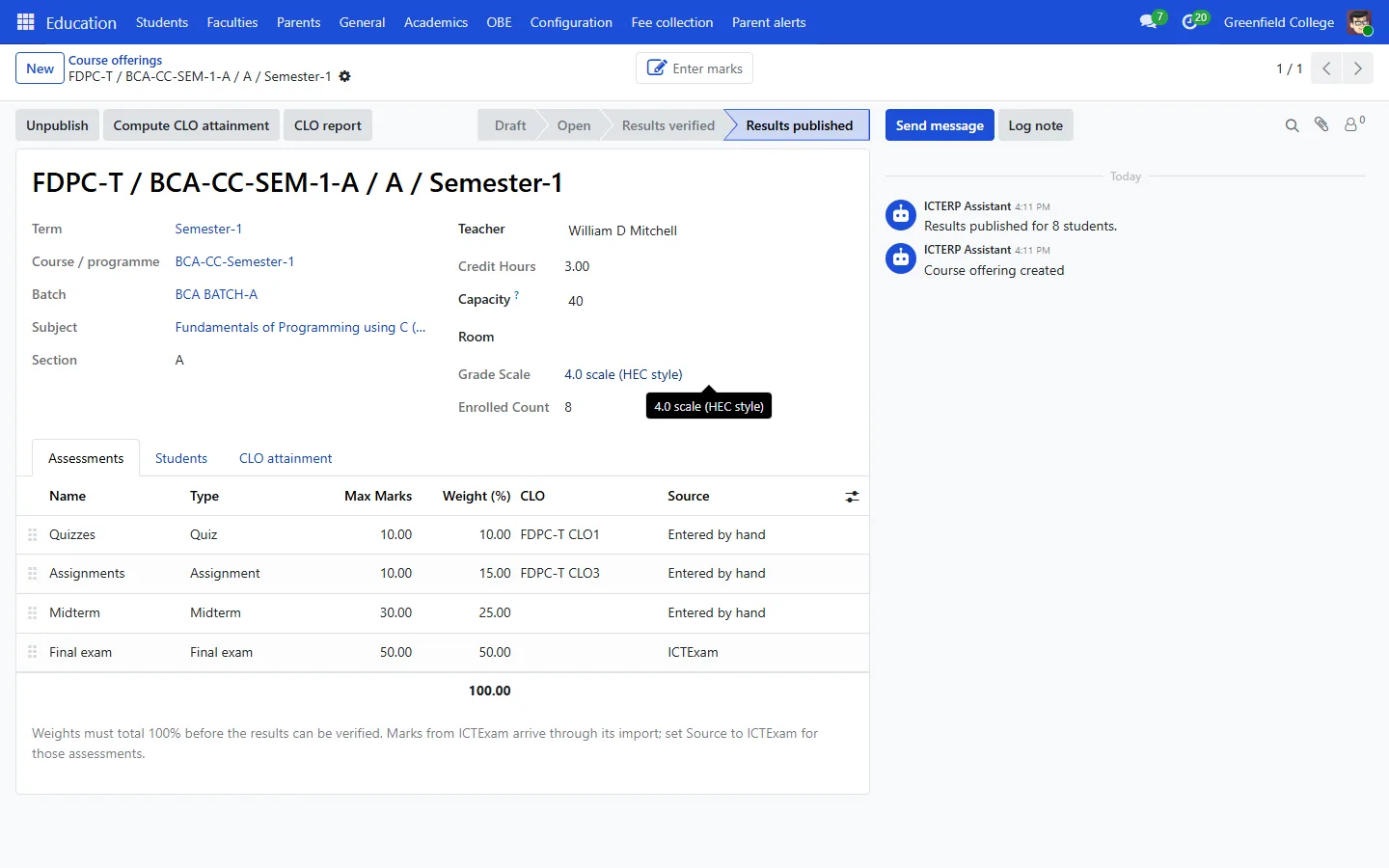Click the Log note button

point(1035,125)
